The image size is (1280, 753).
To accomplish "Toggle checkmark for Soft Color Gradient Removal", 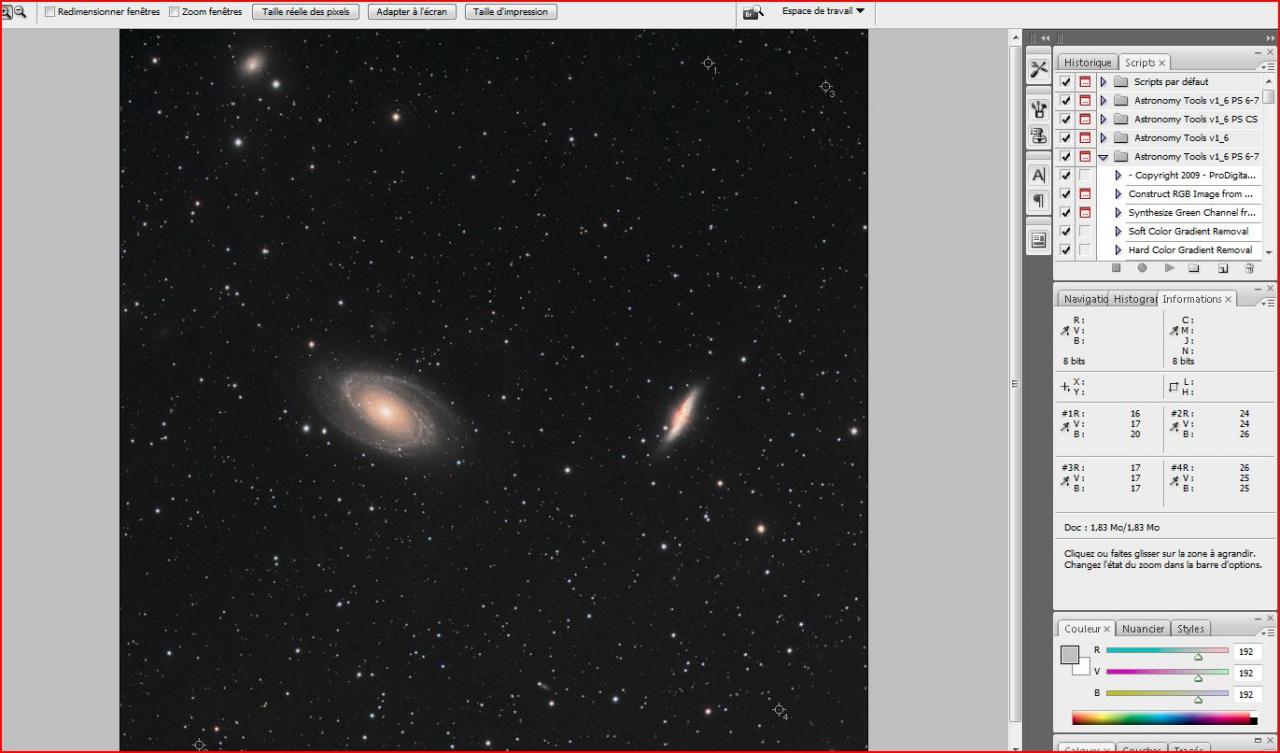I will pos(1066,231).
